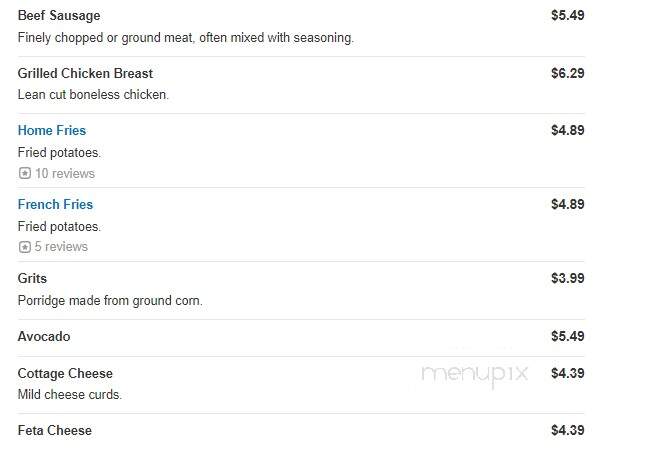
Task: Click the star icon beside 5 reviews
Action: [25, 247]
